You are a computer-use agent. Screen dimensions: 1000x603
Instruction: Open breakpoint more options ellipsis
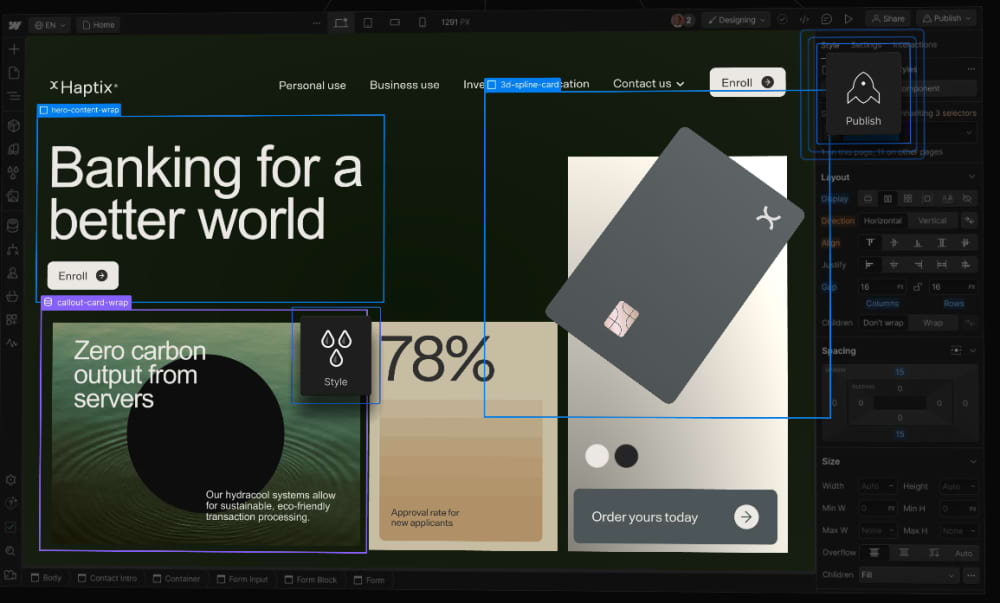coord(316,24)
